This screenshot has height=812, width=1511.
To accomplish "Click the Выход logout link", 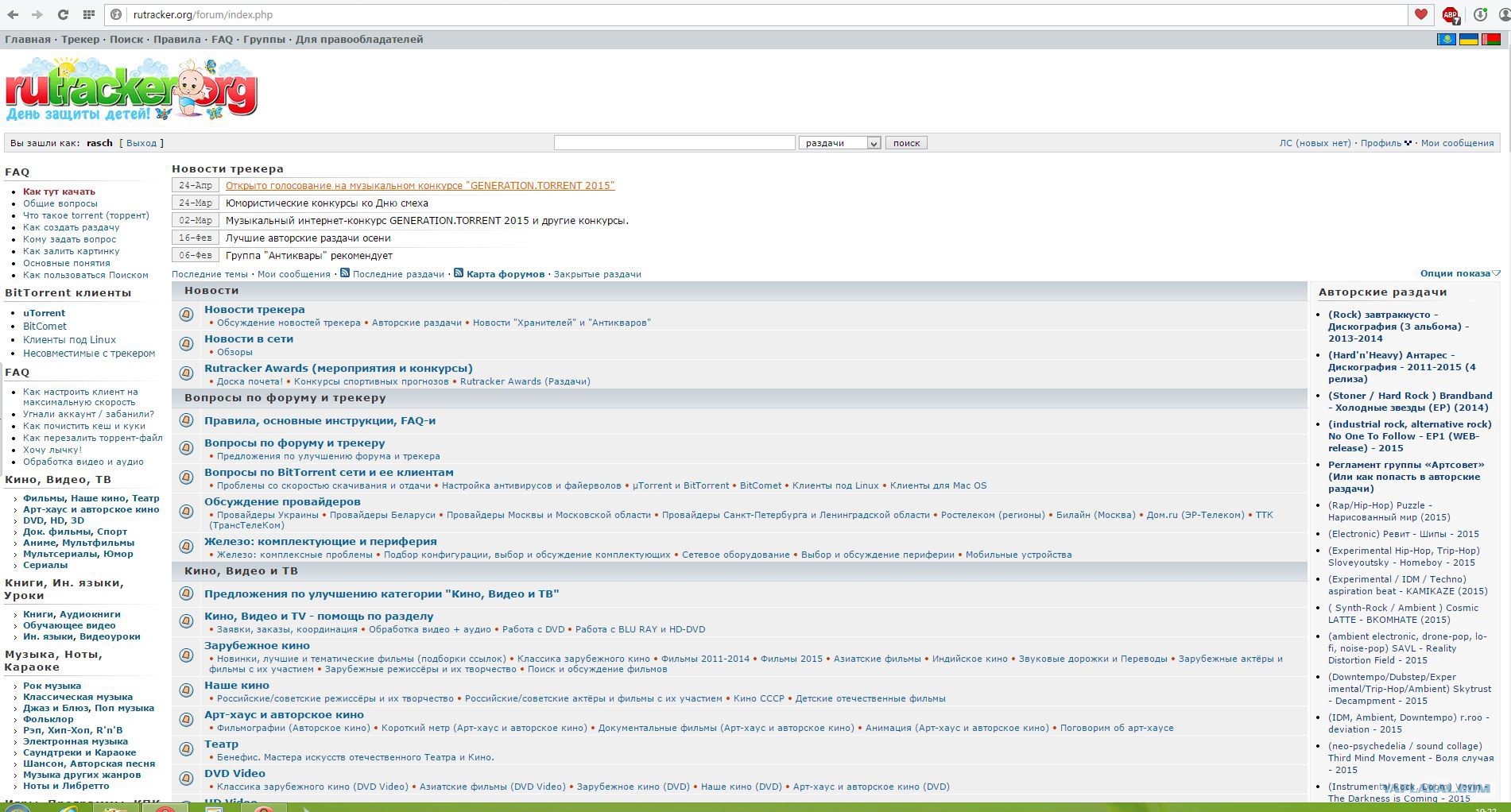I will point(141,143).
